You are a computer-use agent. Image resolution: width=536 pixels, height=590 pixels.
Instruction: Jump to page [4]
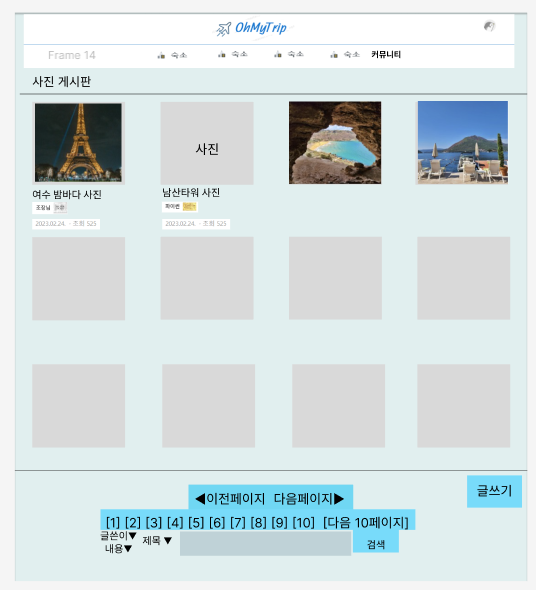pos(175,522)
